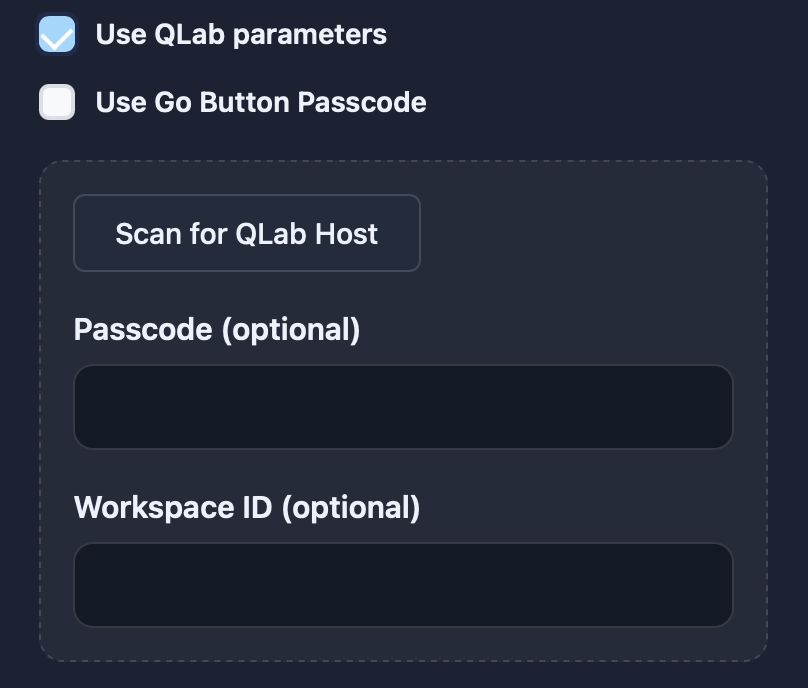Click the checkmark icon beside QLab parameters
The height and width of the screenshot is (688, 808).
(x=57, y=35)
